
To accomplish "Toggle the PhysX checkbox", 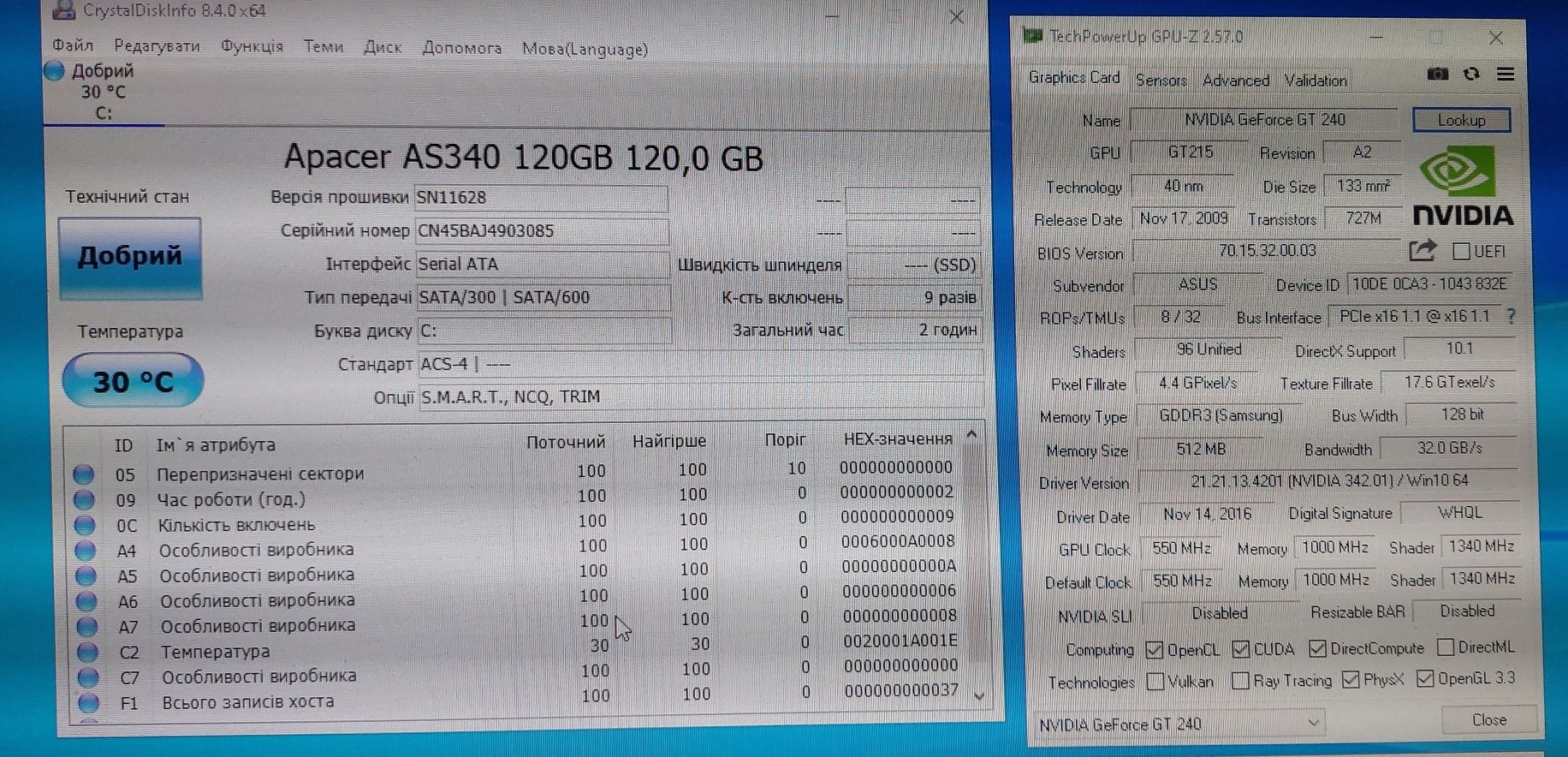I will 1351,680.
